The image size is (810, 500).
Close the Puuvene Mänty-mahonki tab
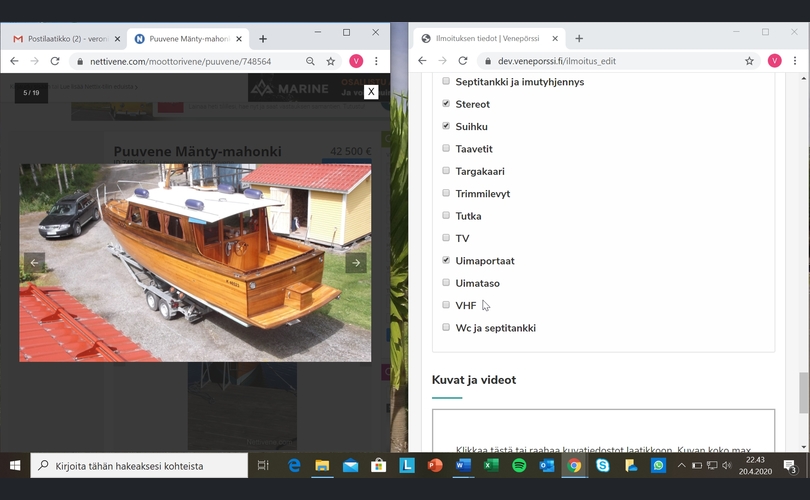pos(239,39)
